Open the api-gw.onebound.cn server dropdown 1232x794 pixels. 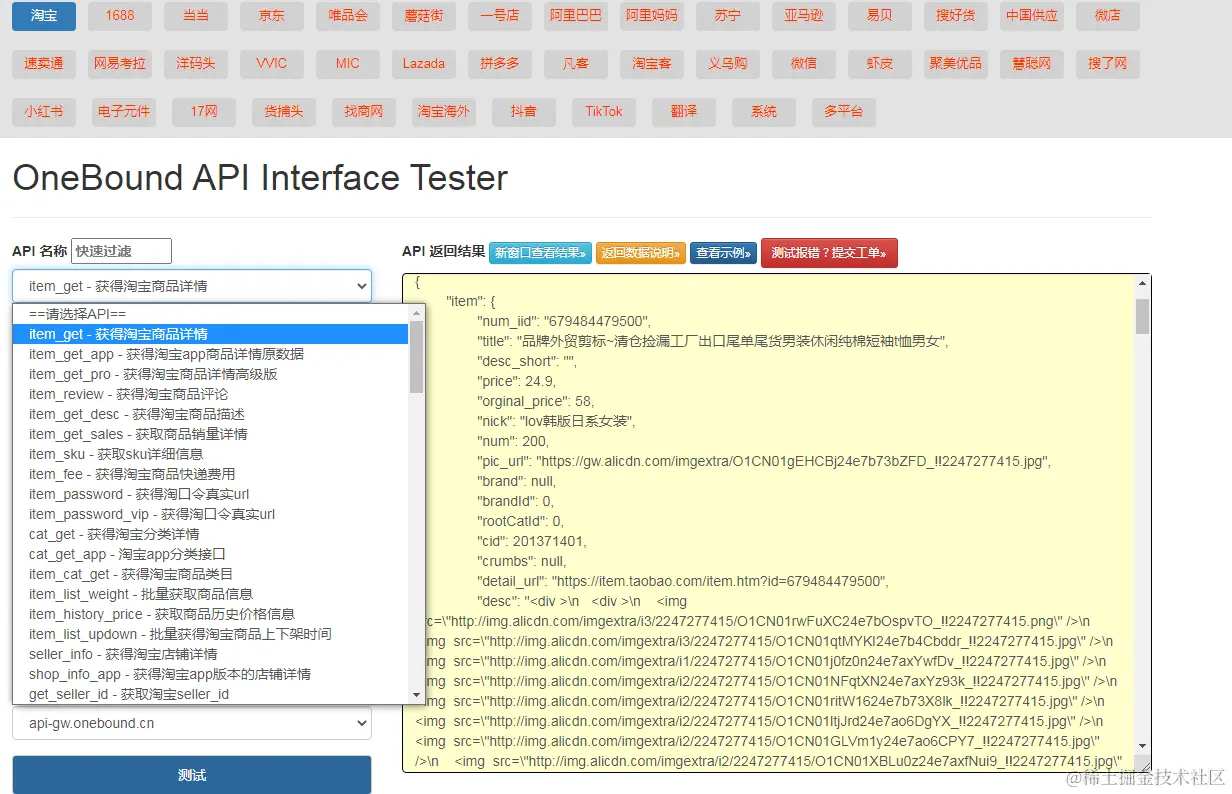192,723
